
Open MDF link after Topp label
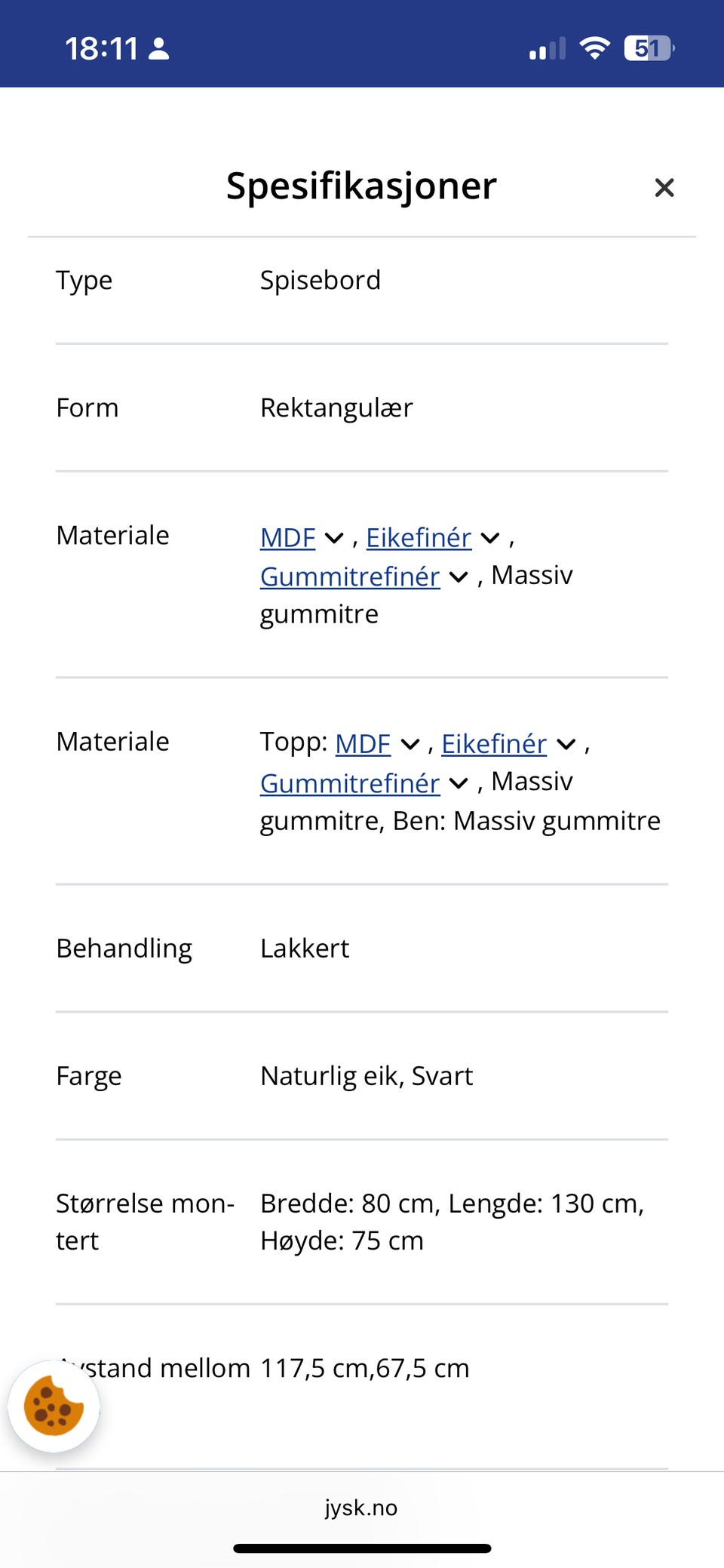(363, 744)
